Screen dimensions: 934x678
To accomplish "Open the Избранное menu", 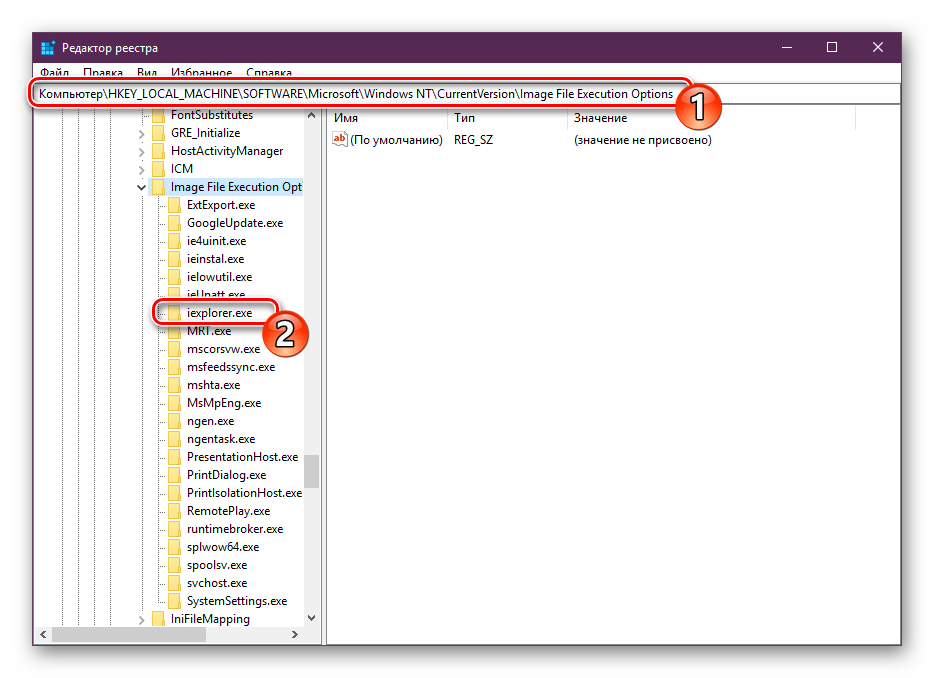I will pos(201,73).
